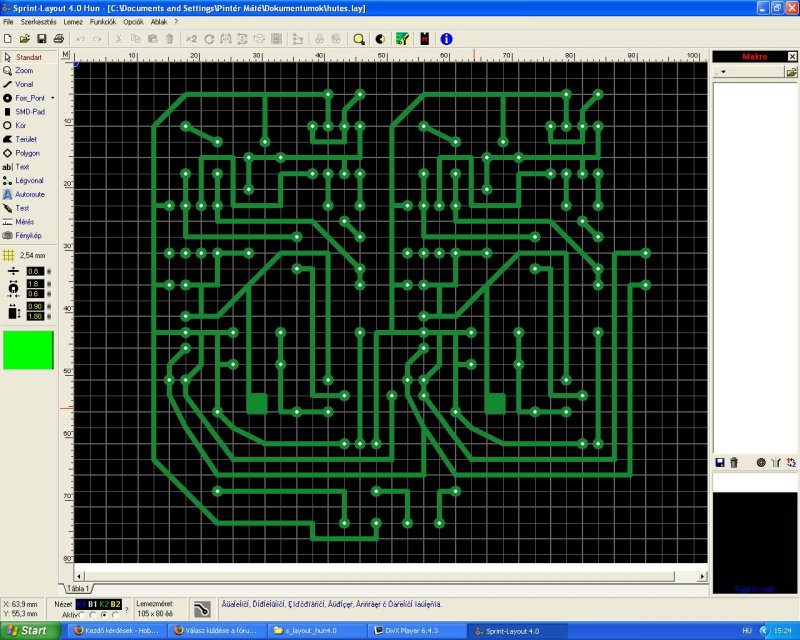Click the Windows Start button
800x640 pixels.
pos(29,630)
